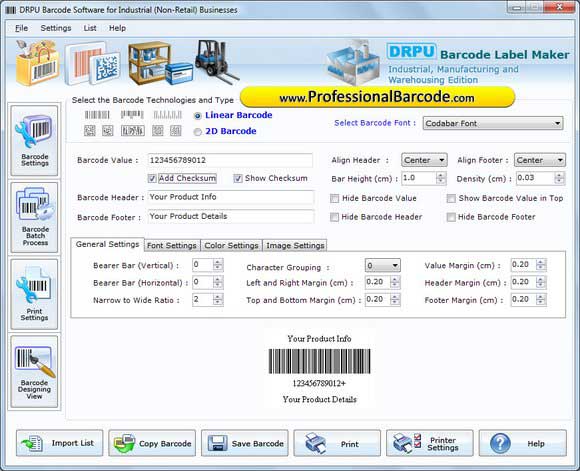The image size is (580, 471).
Task: Adjust Left and Right Margin spinner
Action: [x=395, y=282]
